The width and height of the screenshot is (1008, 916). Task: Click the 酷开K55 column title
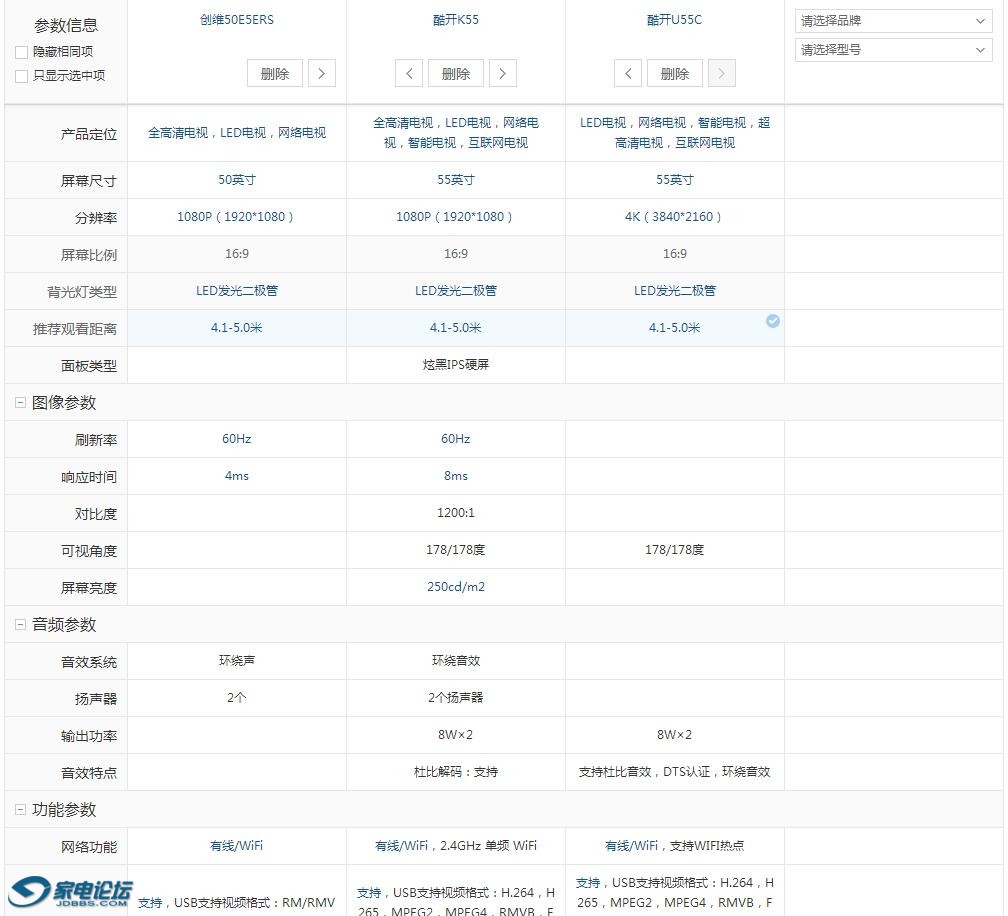455,19
